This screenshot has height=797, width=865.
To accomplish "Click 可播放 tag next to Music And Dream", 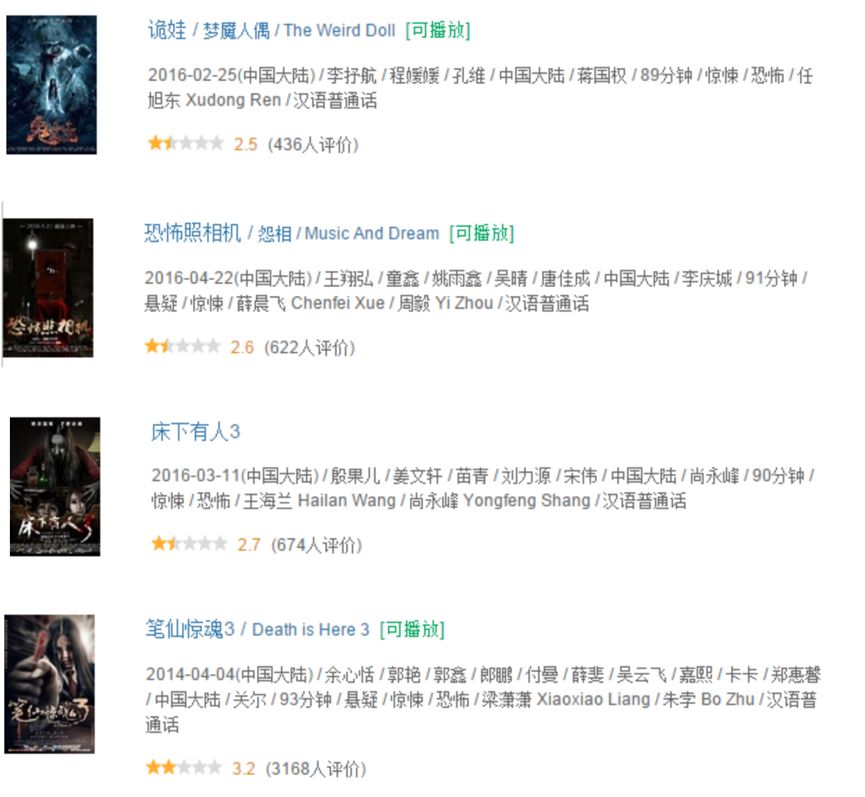I will tap(482, 233).
